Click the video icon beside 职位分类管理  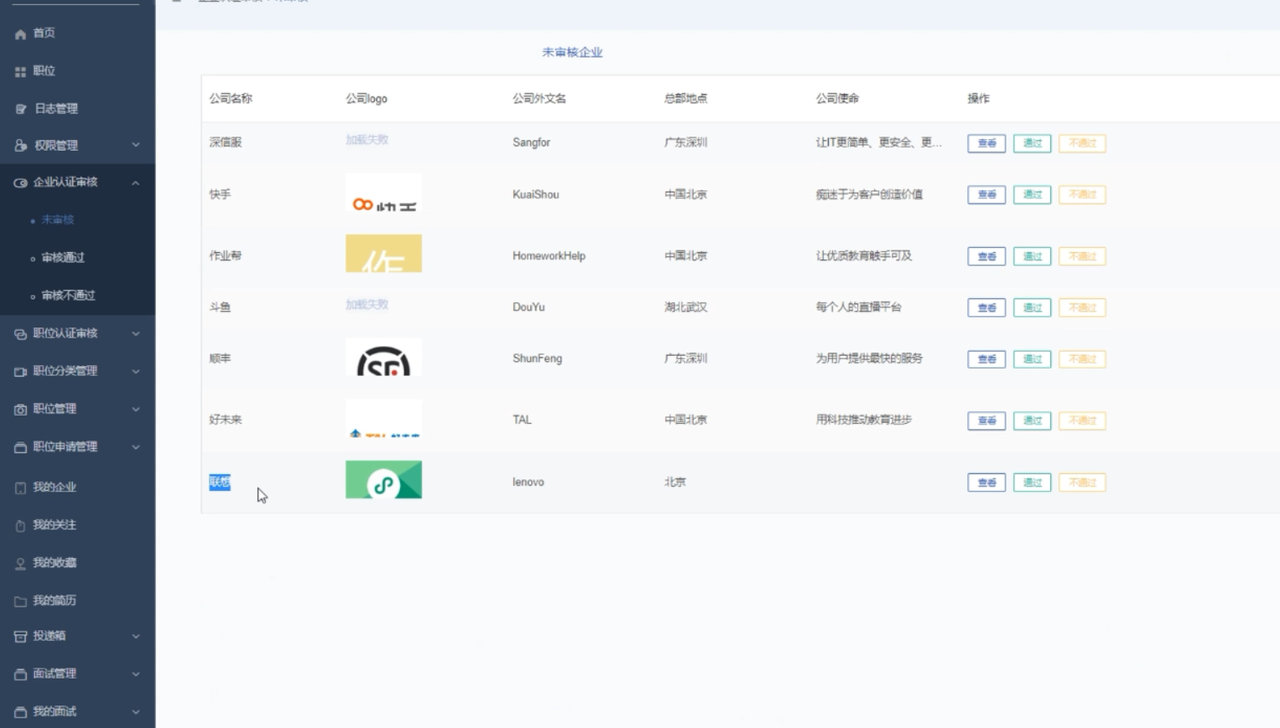(20, 372)
